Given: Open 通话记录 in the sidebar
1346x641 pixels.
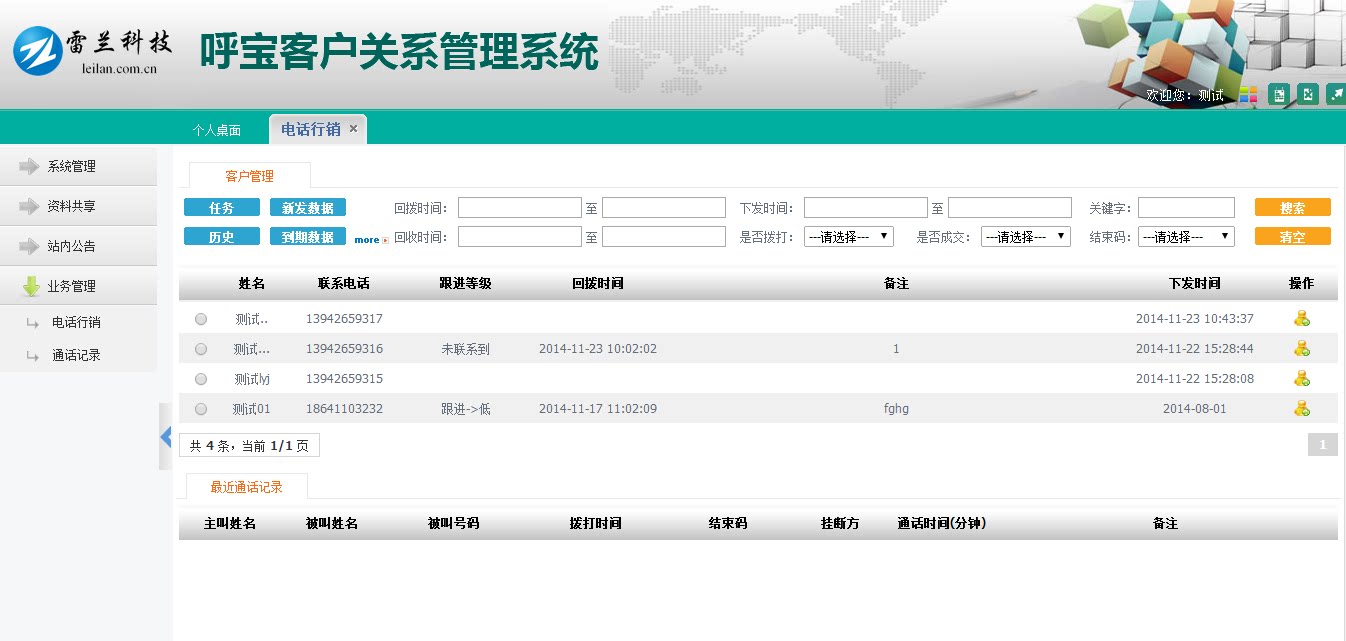Looking at the screenshot, I should point(76,355).
